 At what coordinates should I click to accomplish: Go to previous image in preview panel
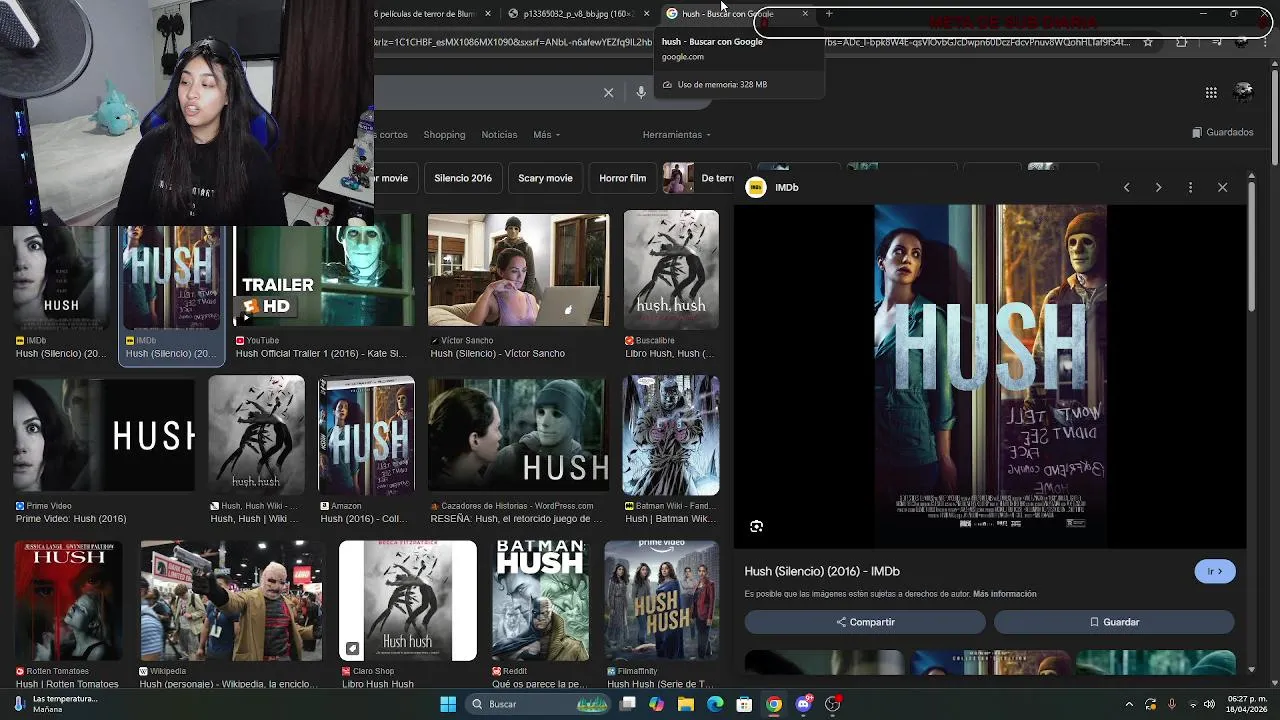[x=1126, y=187]
